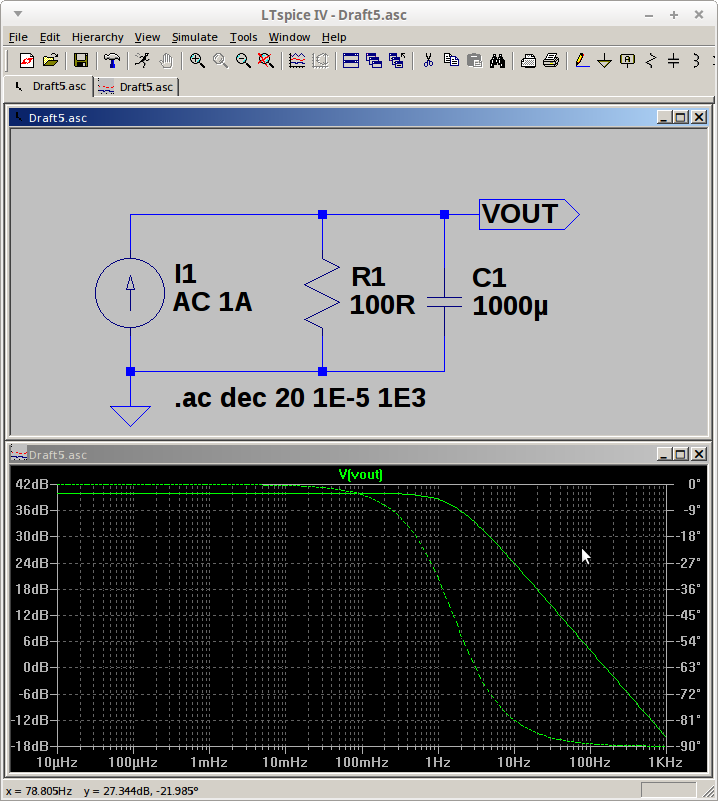Screen dimensions: 718x801
Task: Select the Label Net tool
Action: [628, 61]
